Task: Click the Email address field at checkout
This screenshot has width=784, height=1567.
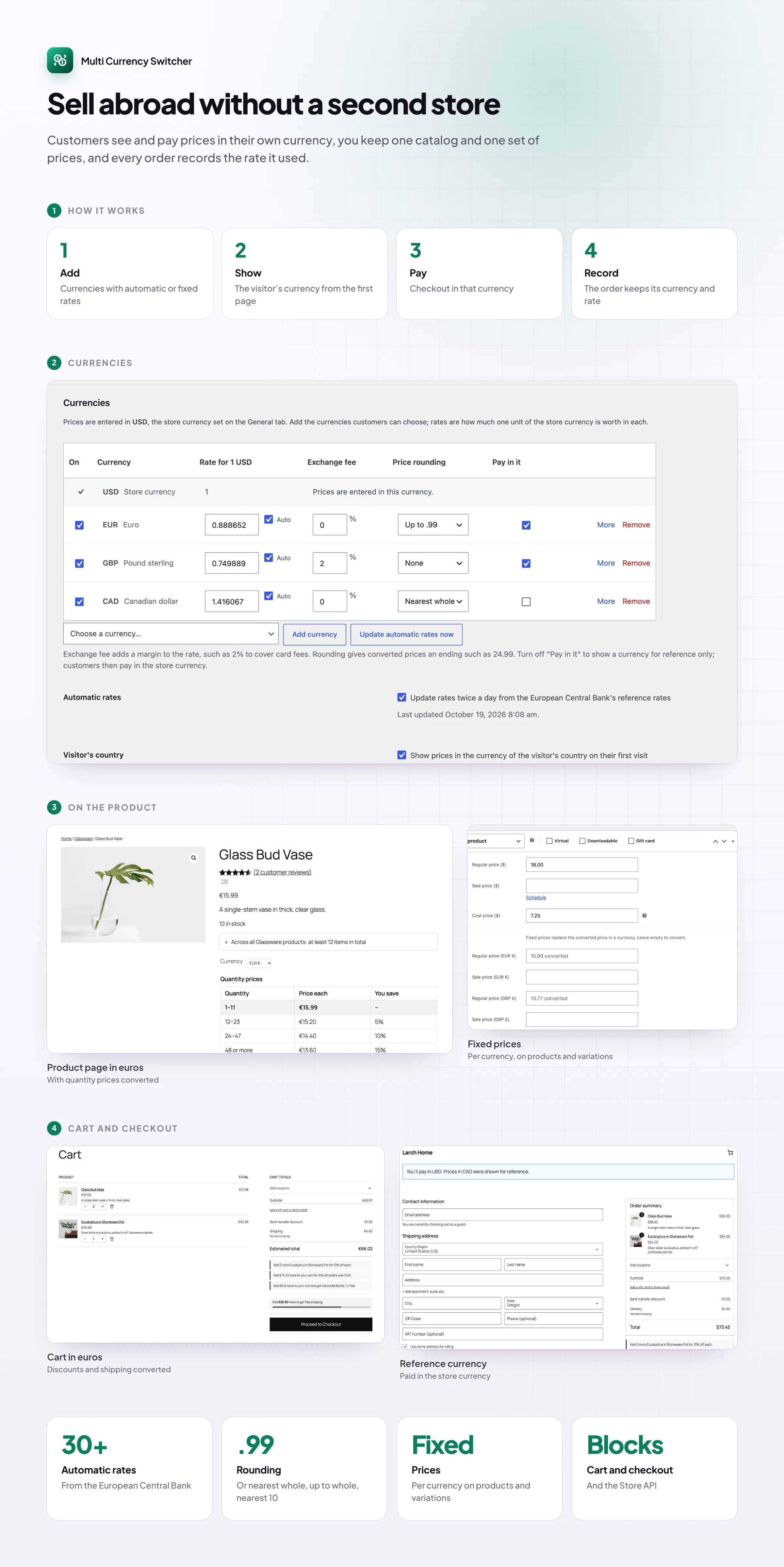Action: click(x=503, y=1215)
